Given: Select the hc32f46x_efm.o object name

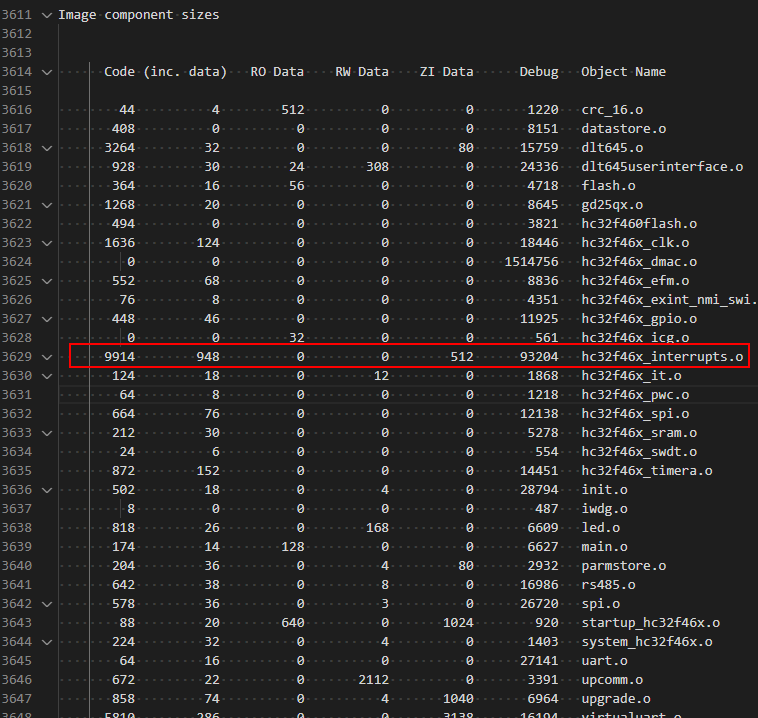Looking at the screenshot, I should (x=635, y=280).
